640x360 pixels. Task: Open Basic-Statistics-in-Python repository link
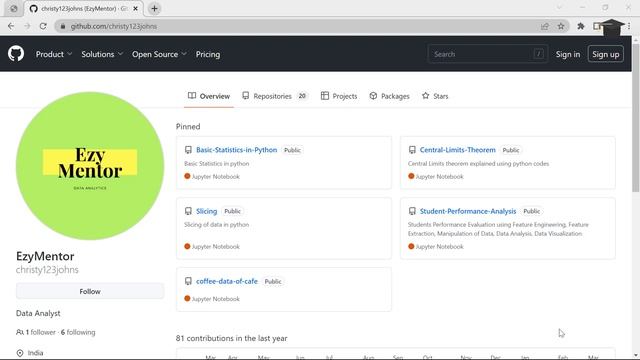[236, 150]
